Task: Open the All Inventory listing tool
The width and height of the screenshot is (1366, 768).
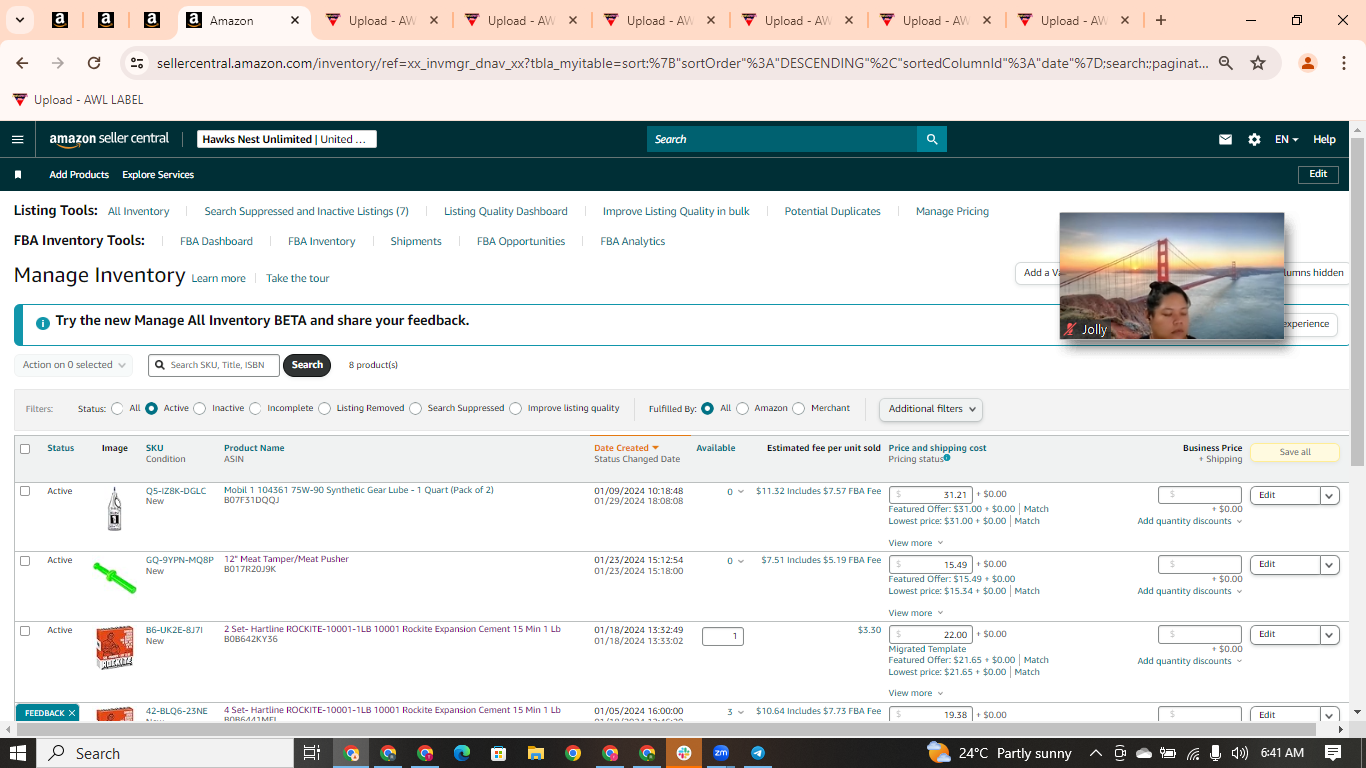Action: point(139,212)
